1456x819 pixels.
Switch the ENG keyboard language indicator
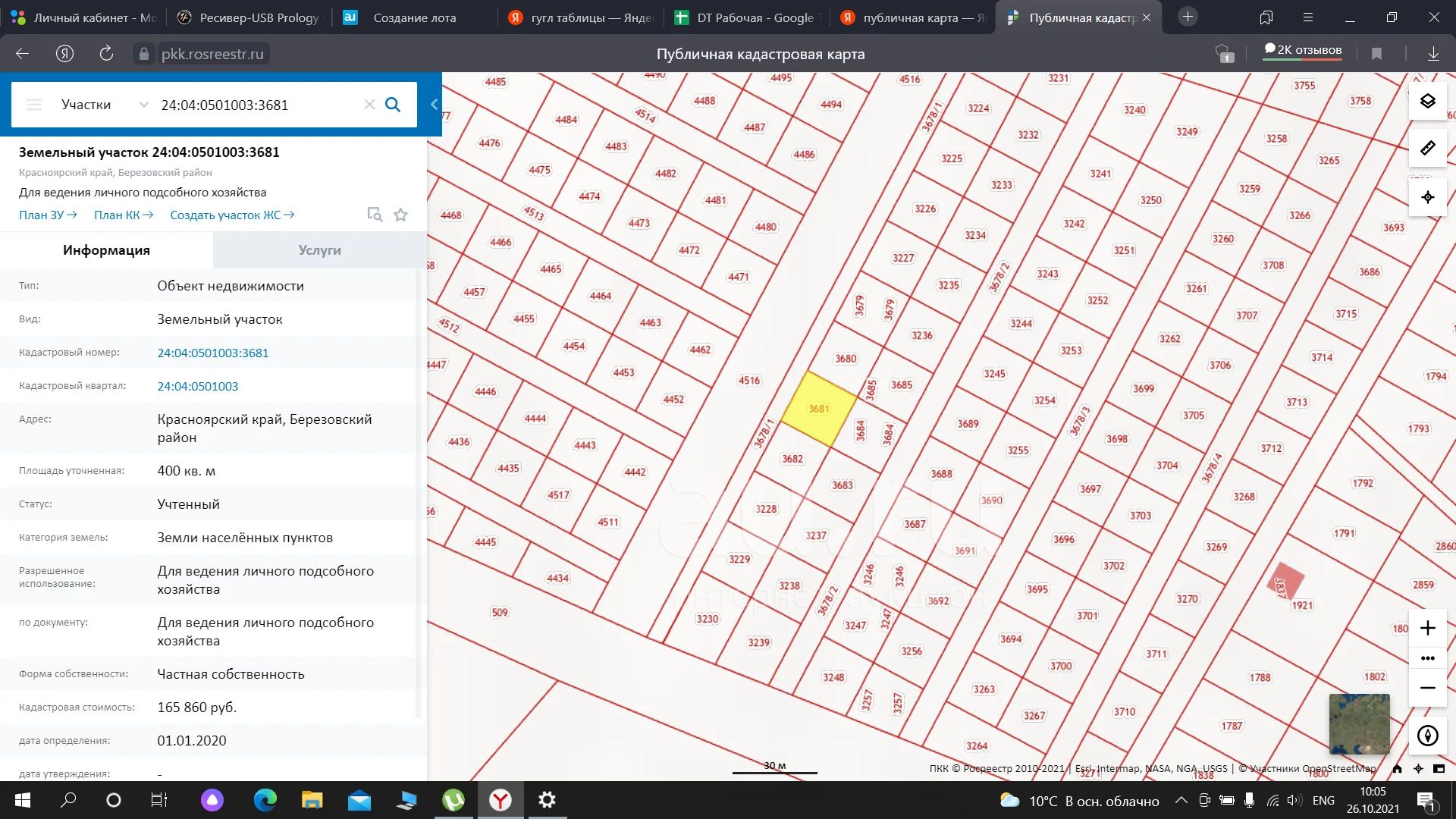[x=1323, y=801]
